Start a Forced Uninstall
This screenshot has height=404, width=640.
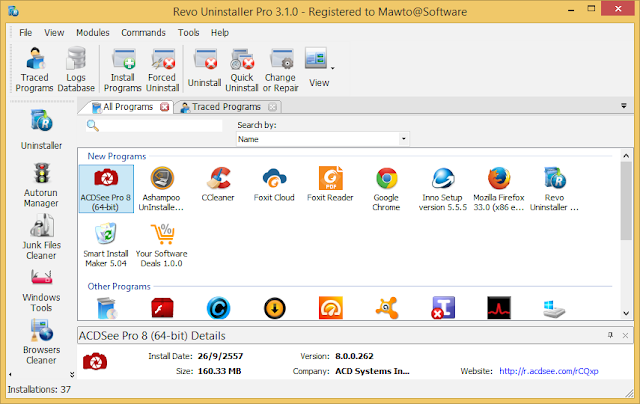tap(162, 70)
